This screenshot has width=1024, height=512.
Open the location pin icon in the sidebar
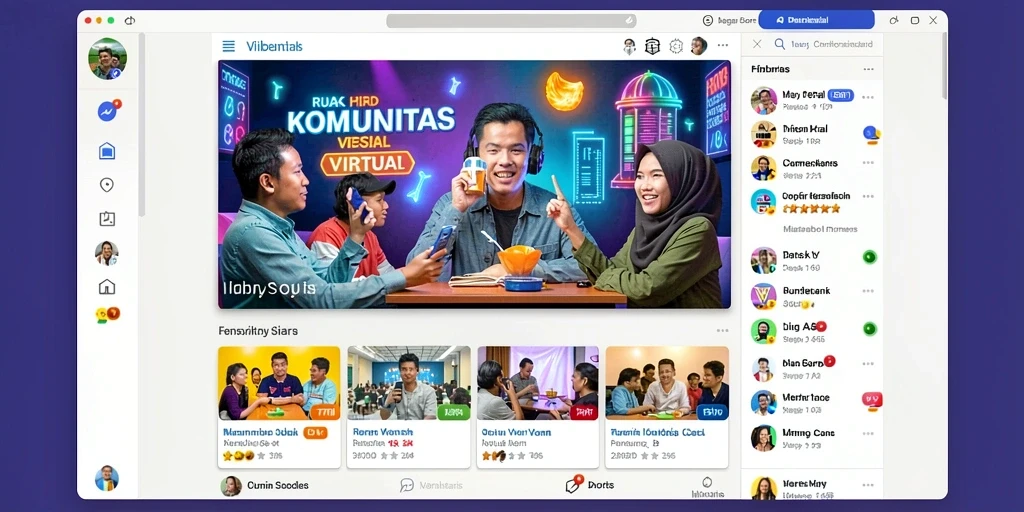click(x=107, y=185)
